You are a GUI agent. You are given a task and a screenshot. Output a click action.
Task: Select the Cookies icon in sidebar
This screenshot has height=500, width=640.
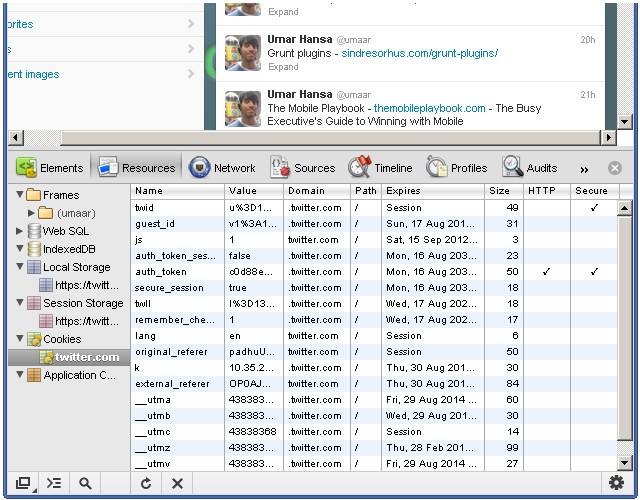34,339
